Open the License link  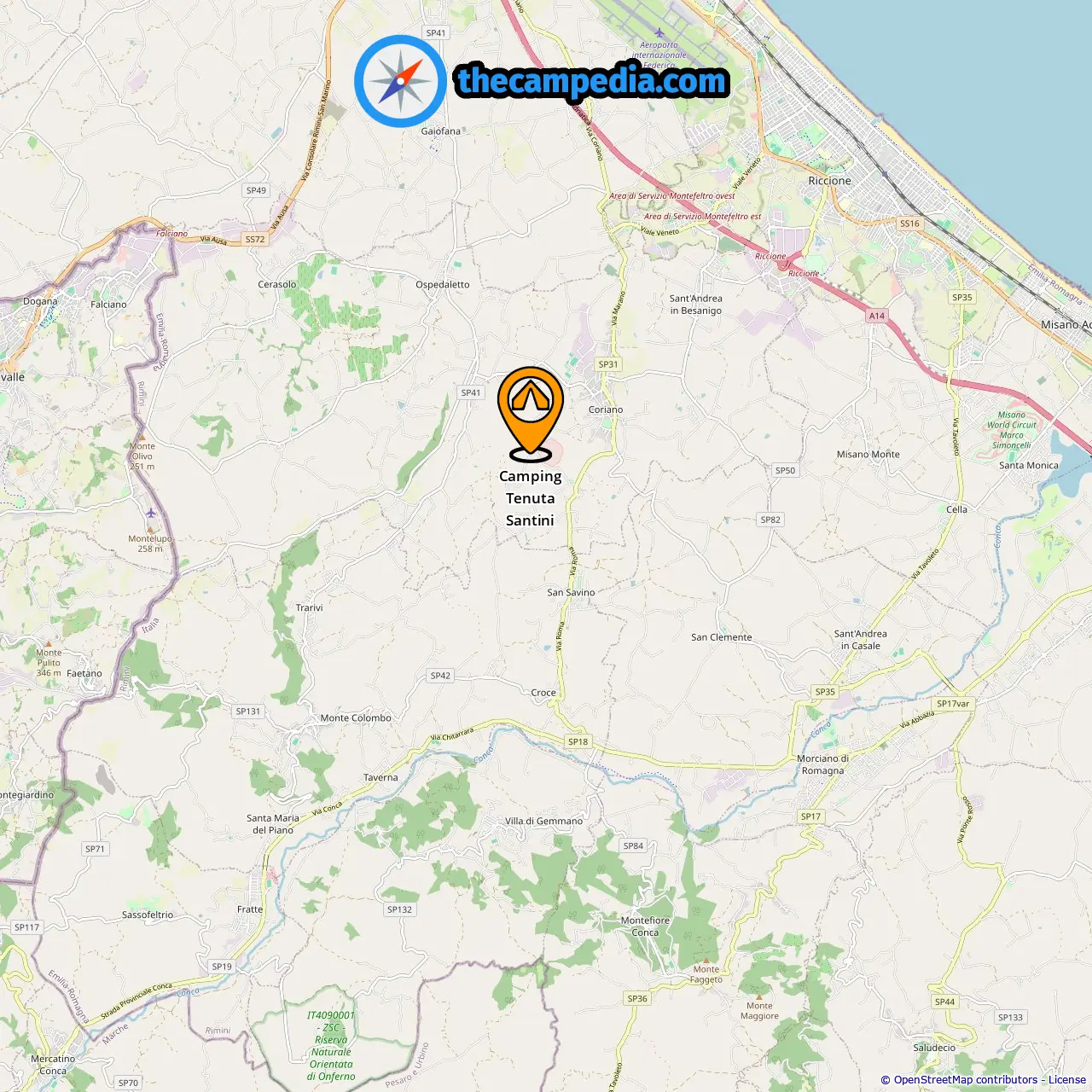(x=1067, y=1080)
